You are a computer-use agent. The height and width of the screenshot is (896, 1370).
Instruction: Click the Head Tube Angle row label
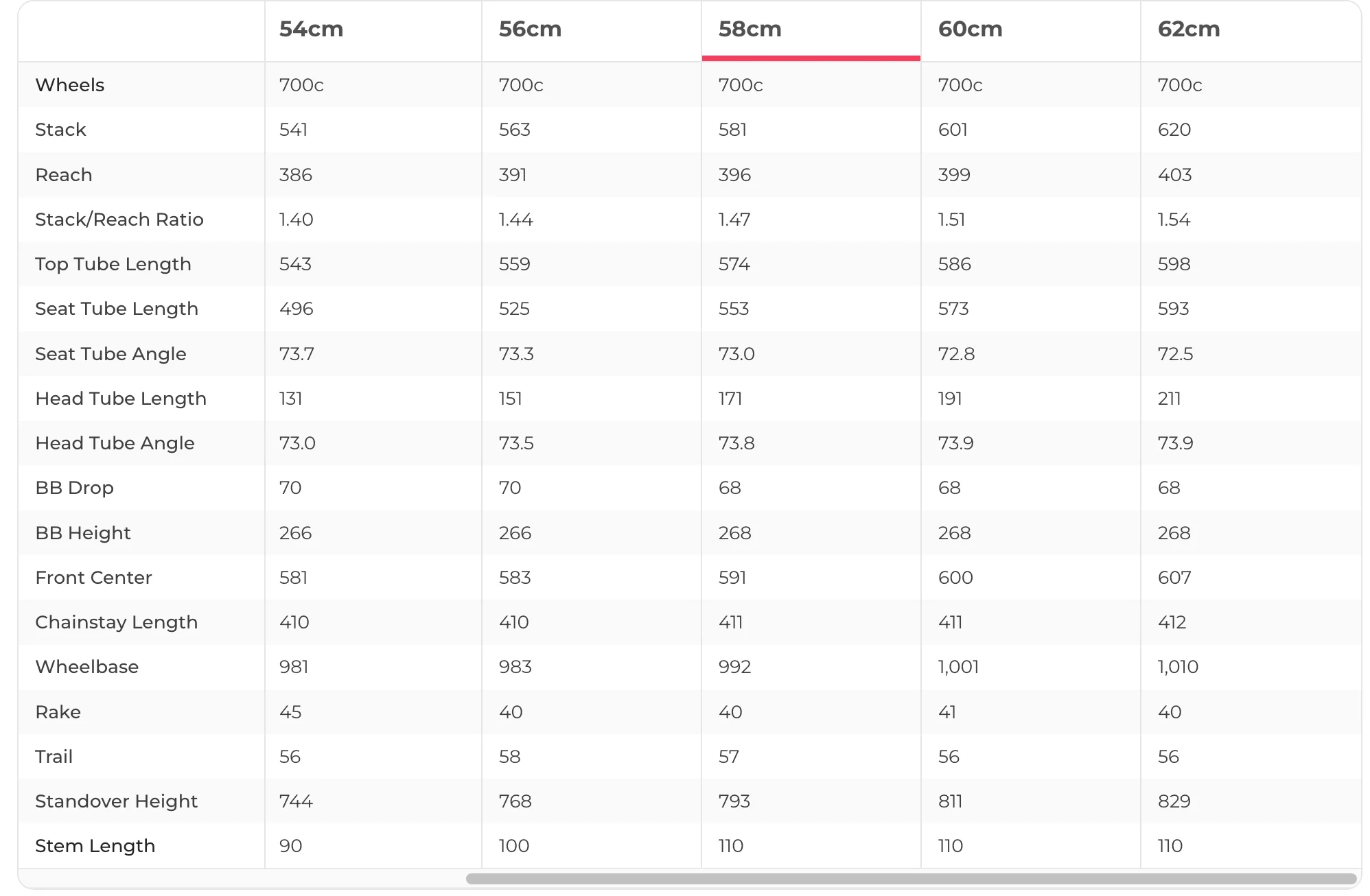(115, 443)
